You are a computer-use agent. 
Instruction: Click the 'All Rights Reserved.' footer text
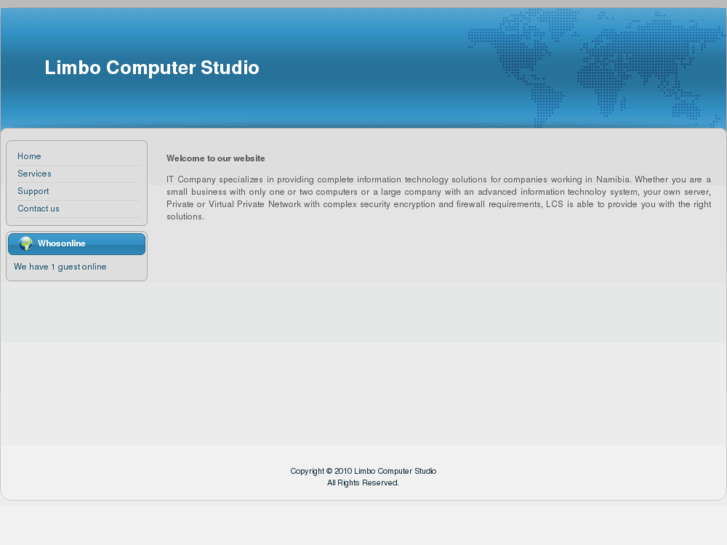tap(363, 483)
